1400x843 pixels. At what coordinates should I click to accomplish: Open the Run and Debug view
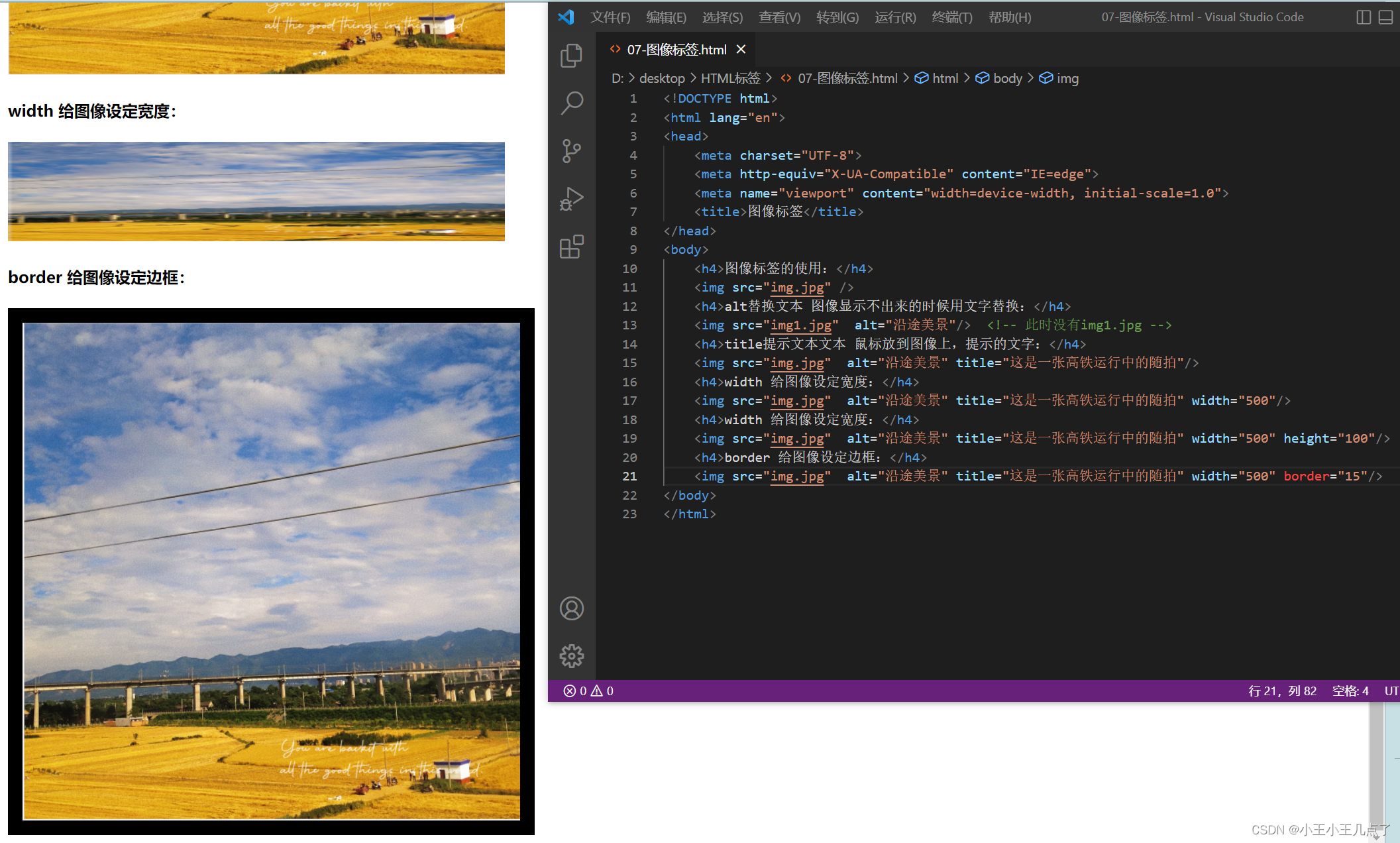pos(571,199)
